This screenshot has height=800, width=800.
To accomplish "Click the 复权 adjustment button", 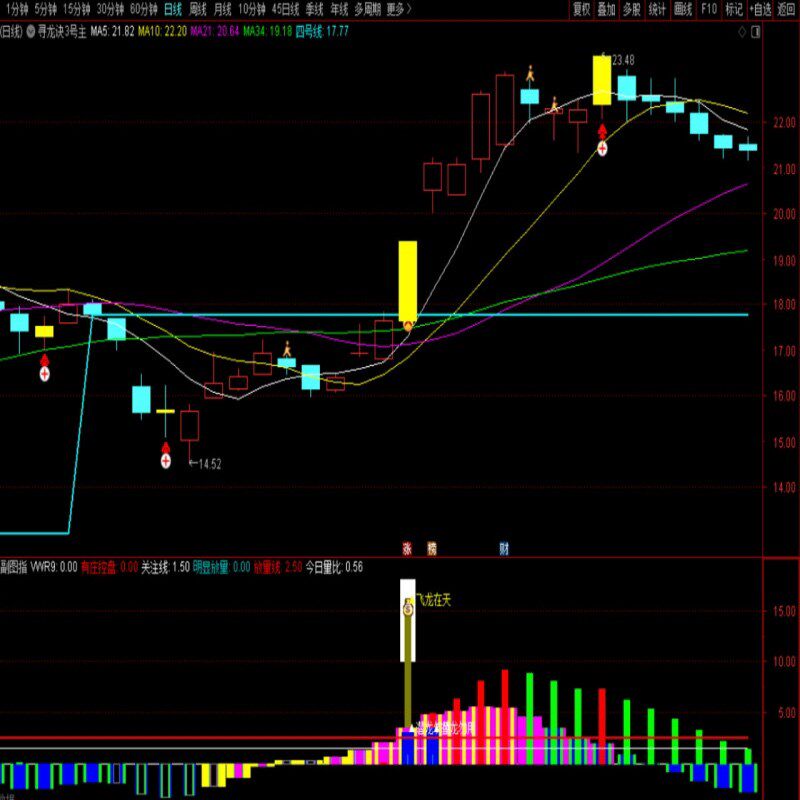I will (x=582, y=9).
